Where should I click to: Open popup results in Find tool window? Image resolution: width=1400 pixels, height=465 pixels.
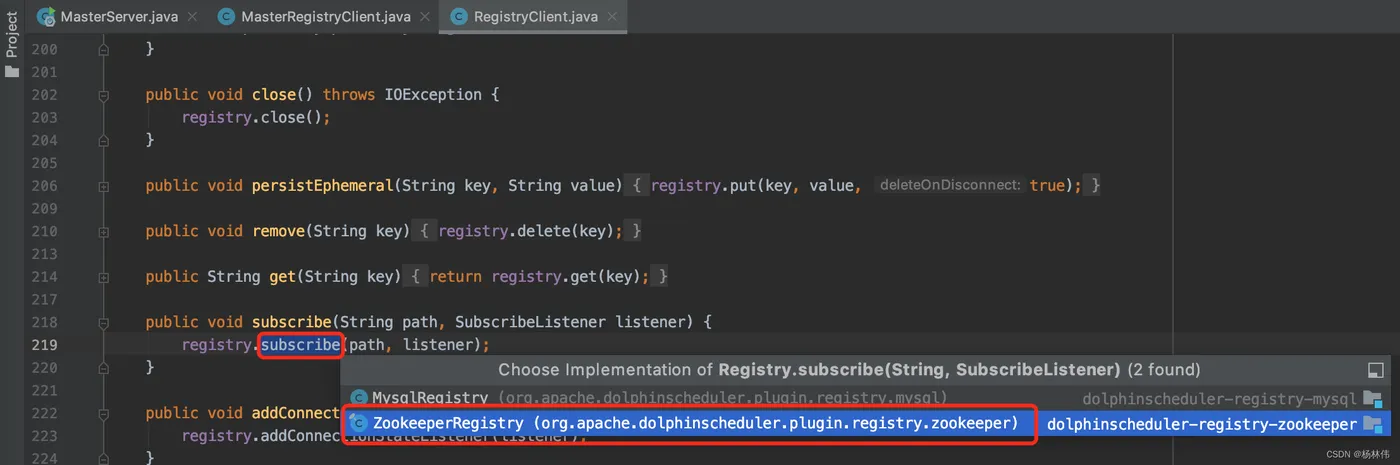(x=1375, y=370)
